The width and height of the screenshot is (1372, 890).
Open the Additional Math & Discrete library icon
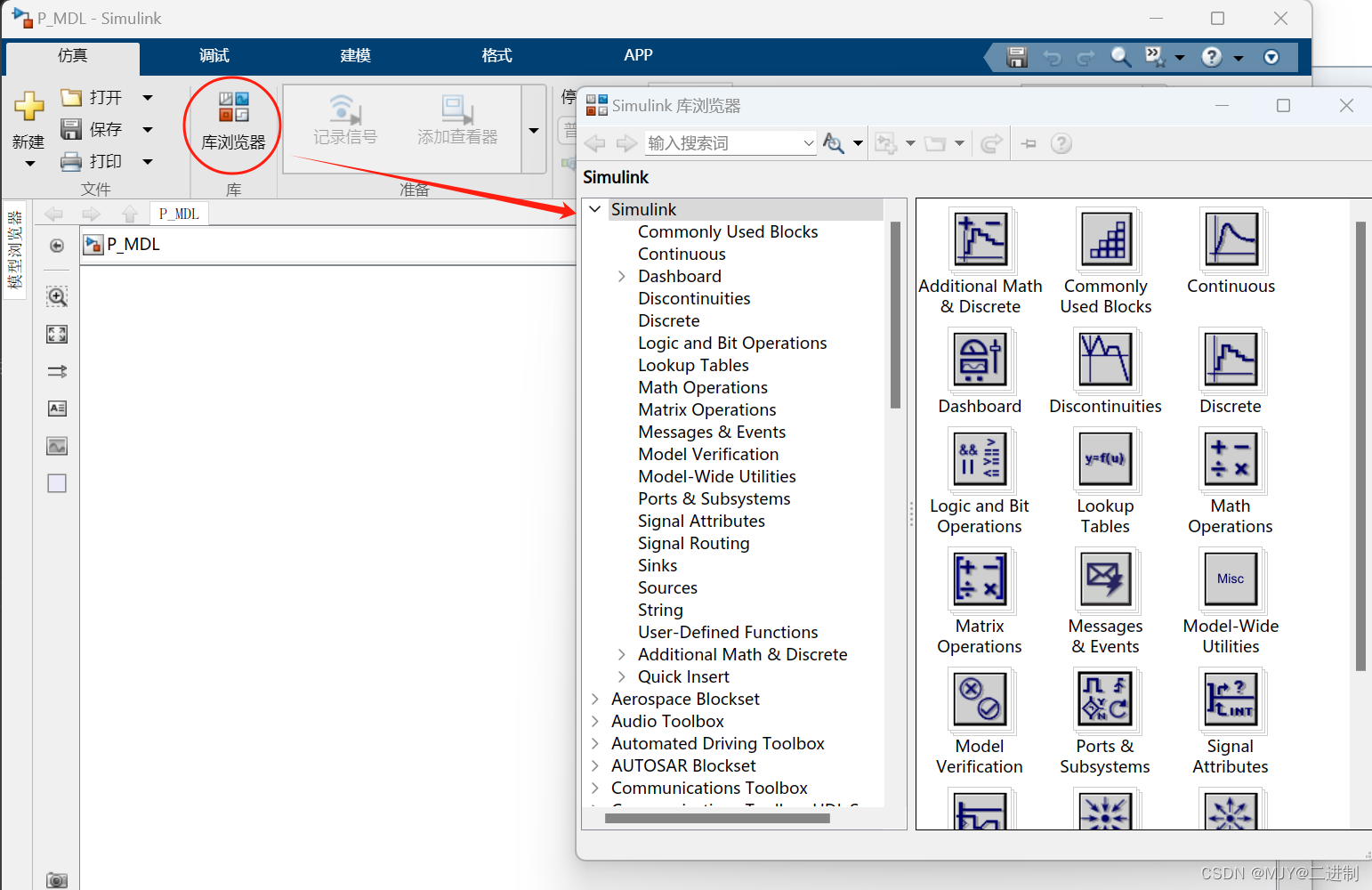pos(981,239)
